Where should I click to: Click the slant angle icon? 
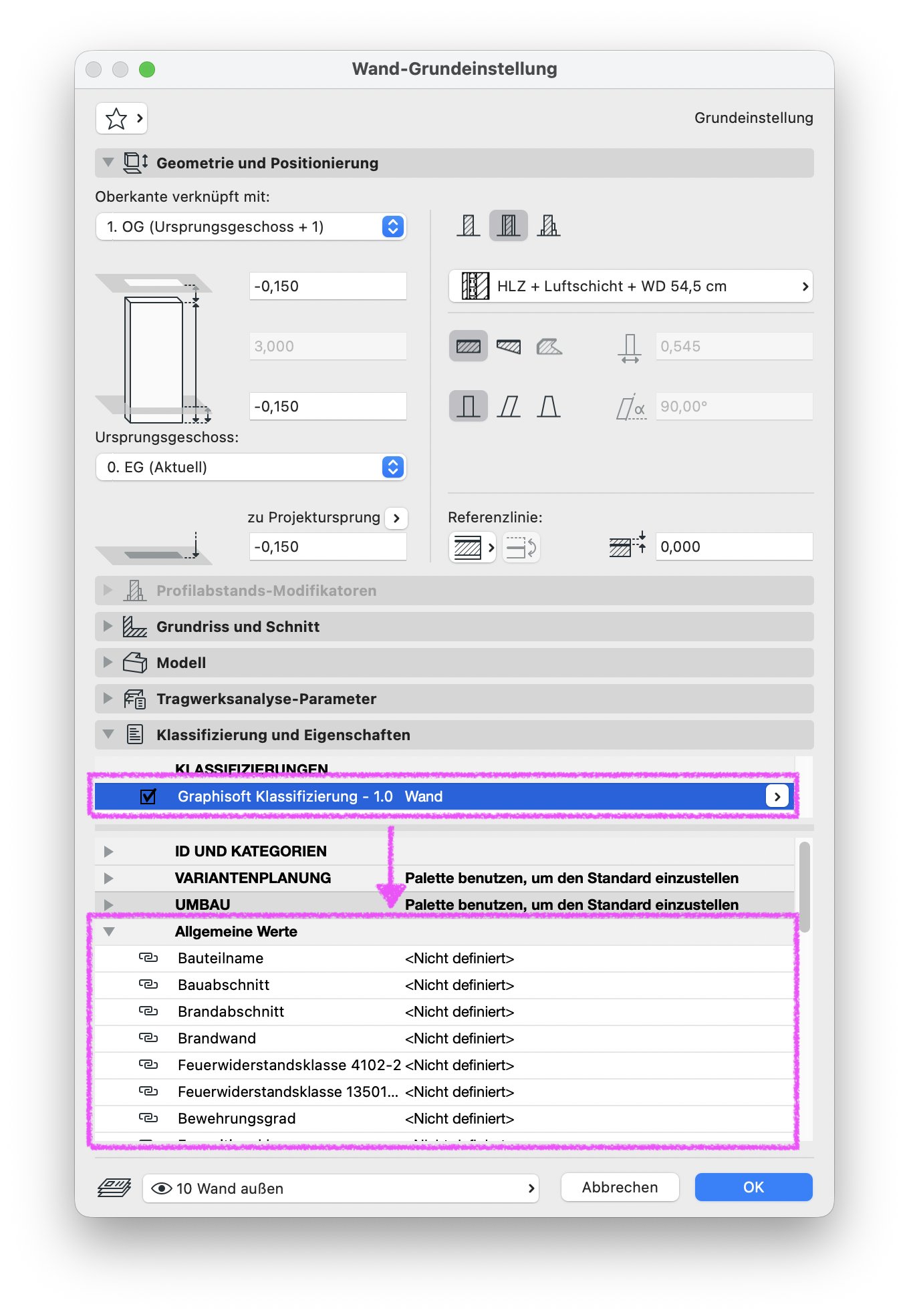pos(631,407)
